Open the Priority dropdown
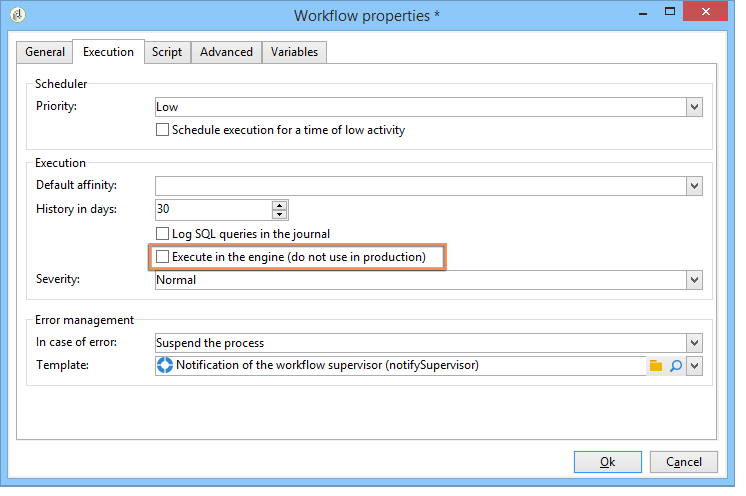Screen dimensions: 746x496 (x=694, y=106)
